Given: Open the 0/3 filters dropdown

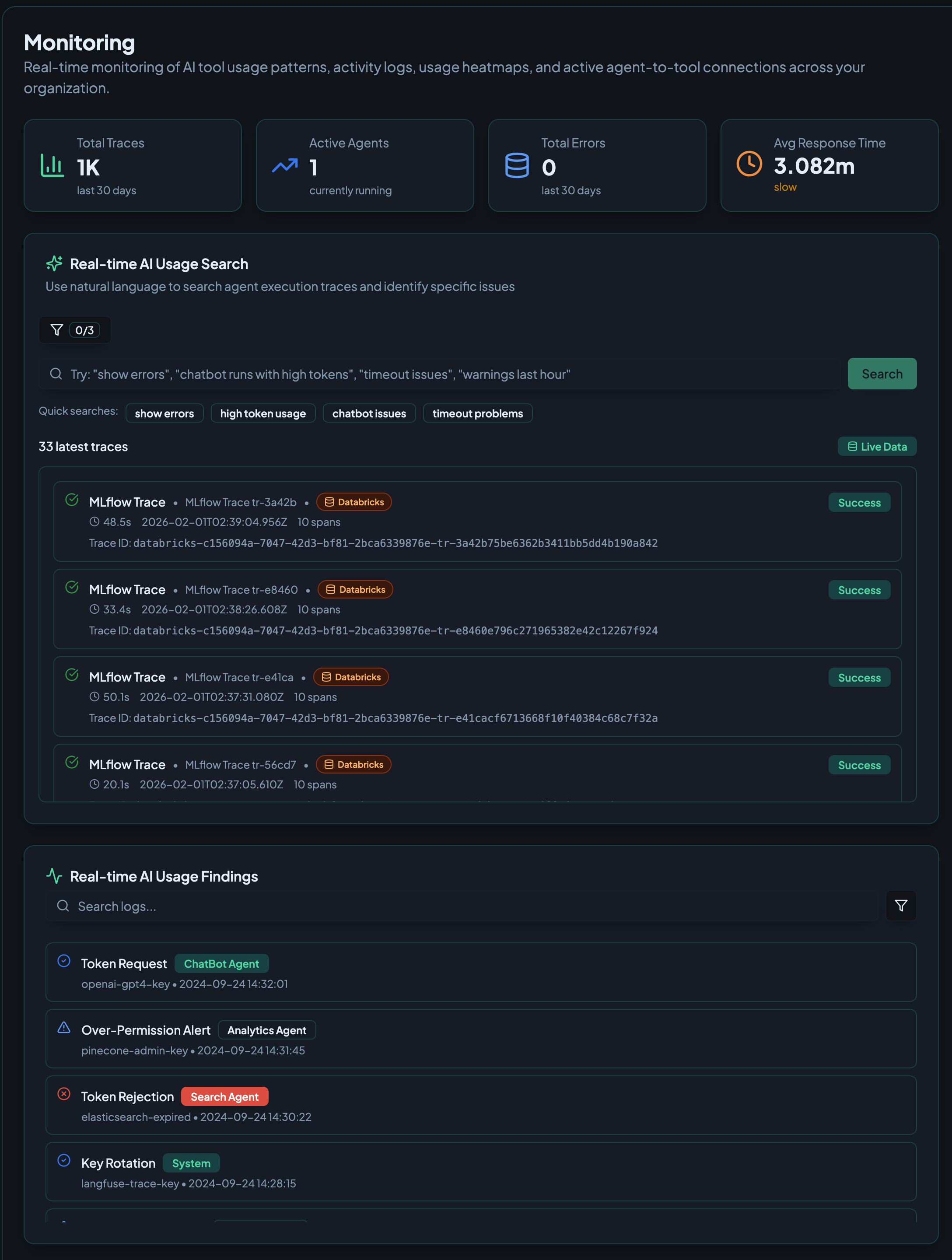Looking at the screenshot, I should pos(75,330).
